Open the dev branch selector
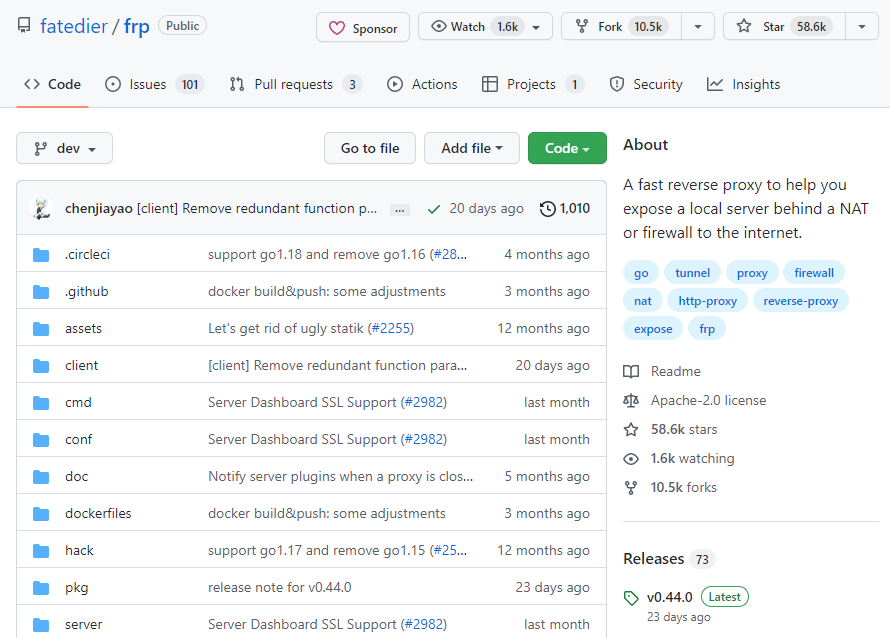 tap(64, 147)
